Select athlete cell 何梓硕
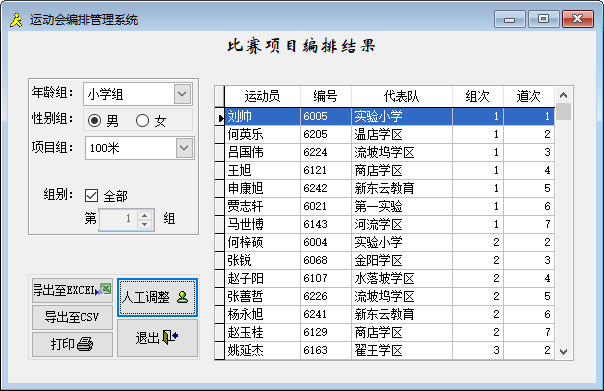The height and width of the screenshot is (391, 604). pyautogui.click(x=262, y=242)
